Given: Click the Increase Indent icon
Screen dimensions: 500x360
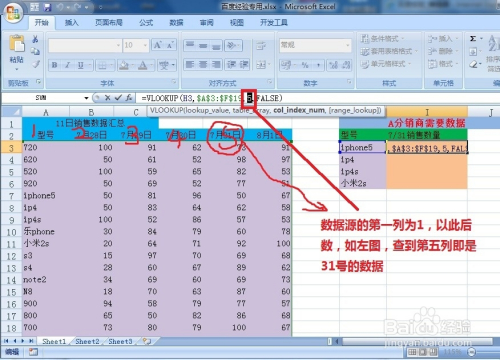Looking at the screenshot, I should pos(244,64).
